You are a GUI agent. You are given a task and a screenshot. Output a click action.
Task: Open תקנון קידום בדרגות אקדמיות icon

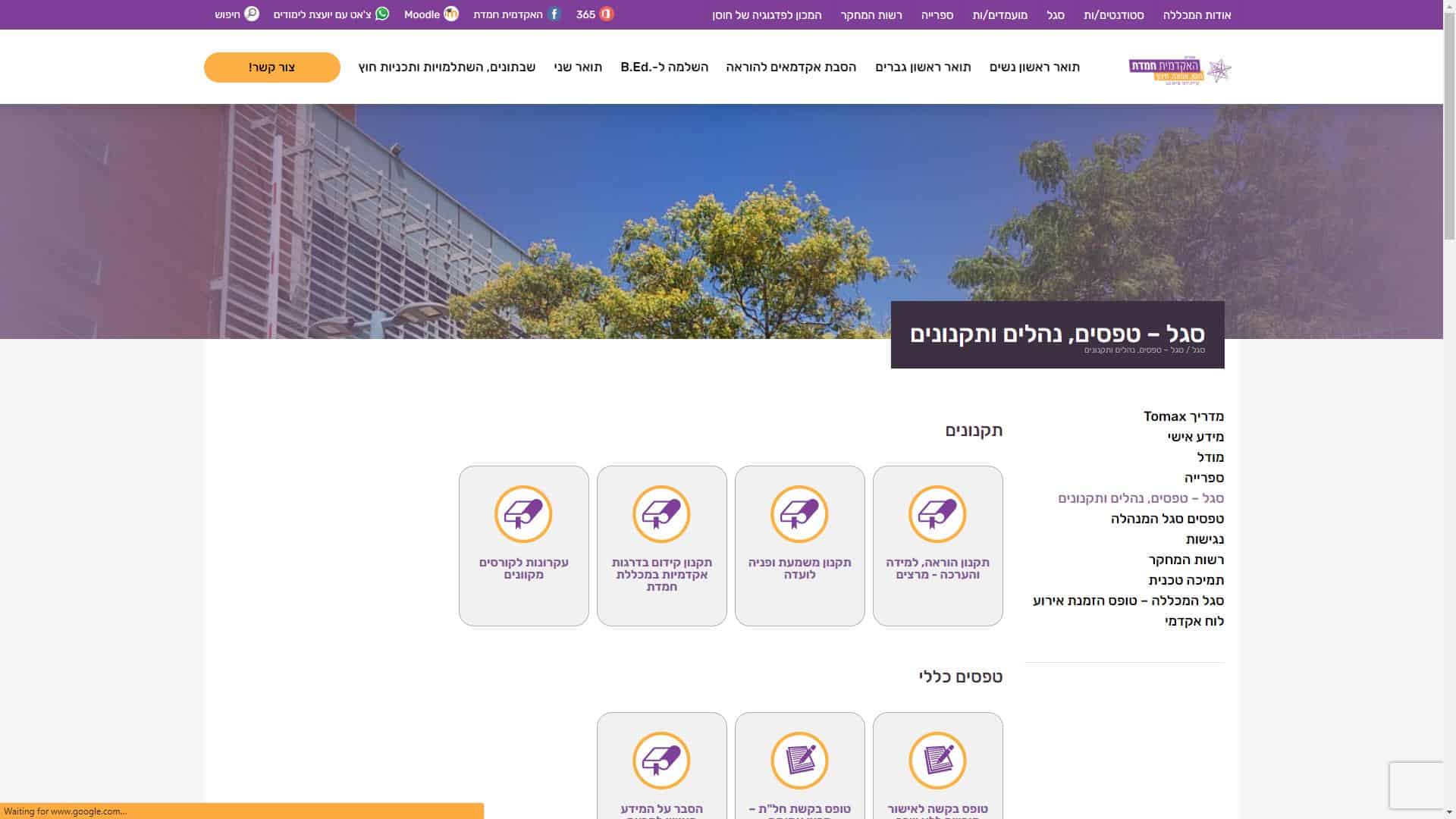click(x=661, y=514)
